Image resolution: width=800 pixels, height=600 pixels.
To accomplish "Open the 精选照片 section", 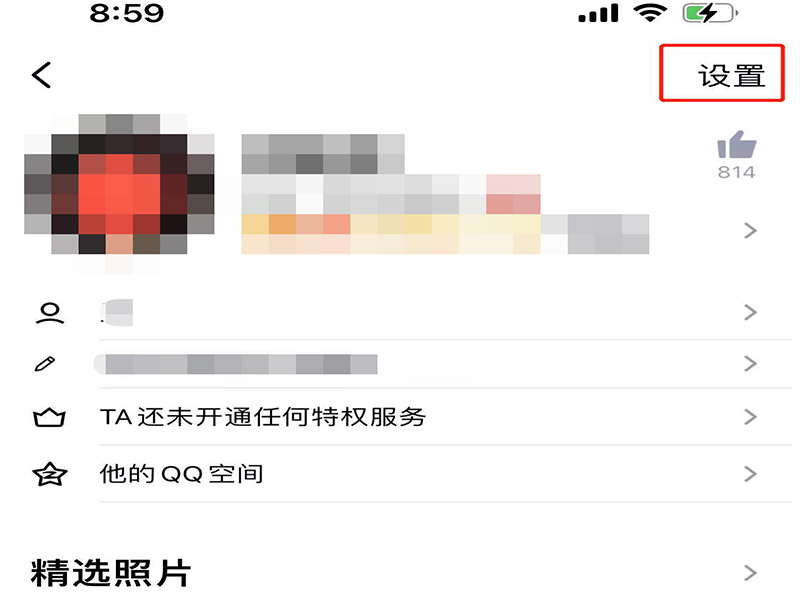I will point(111,573).
